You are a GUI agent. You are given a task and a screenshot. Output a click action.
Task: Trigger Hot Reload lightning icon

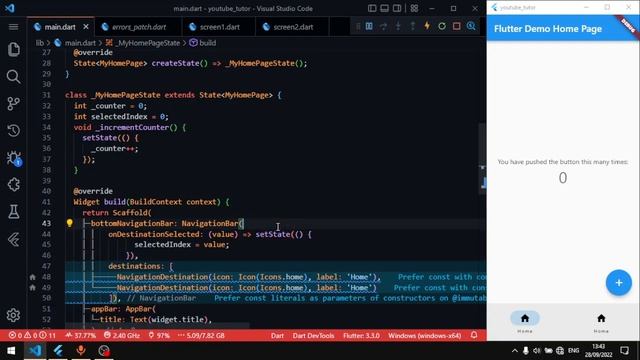pos(427,26)
